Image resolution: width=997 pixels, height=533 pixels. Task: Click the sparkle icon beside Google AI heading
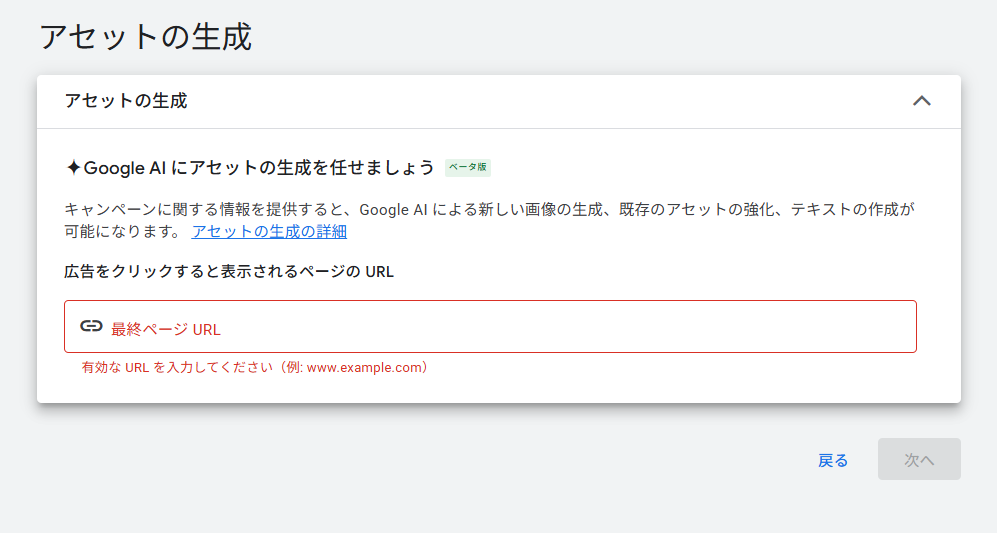[73, 167]
